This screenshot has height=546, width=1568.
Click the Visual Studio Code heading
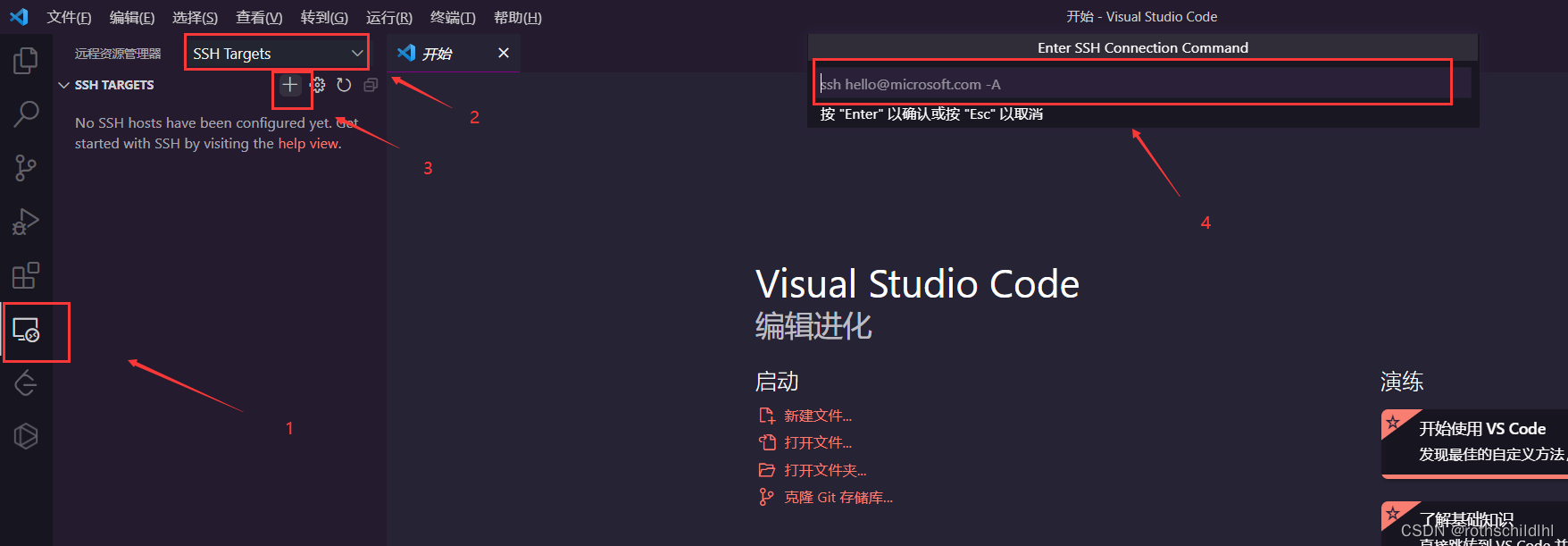tap(917, 284)
